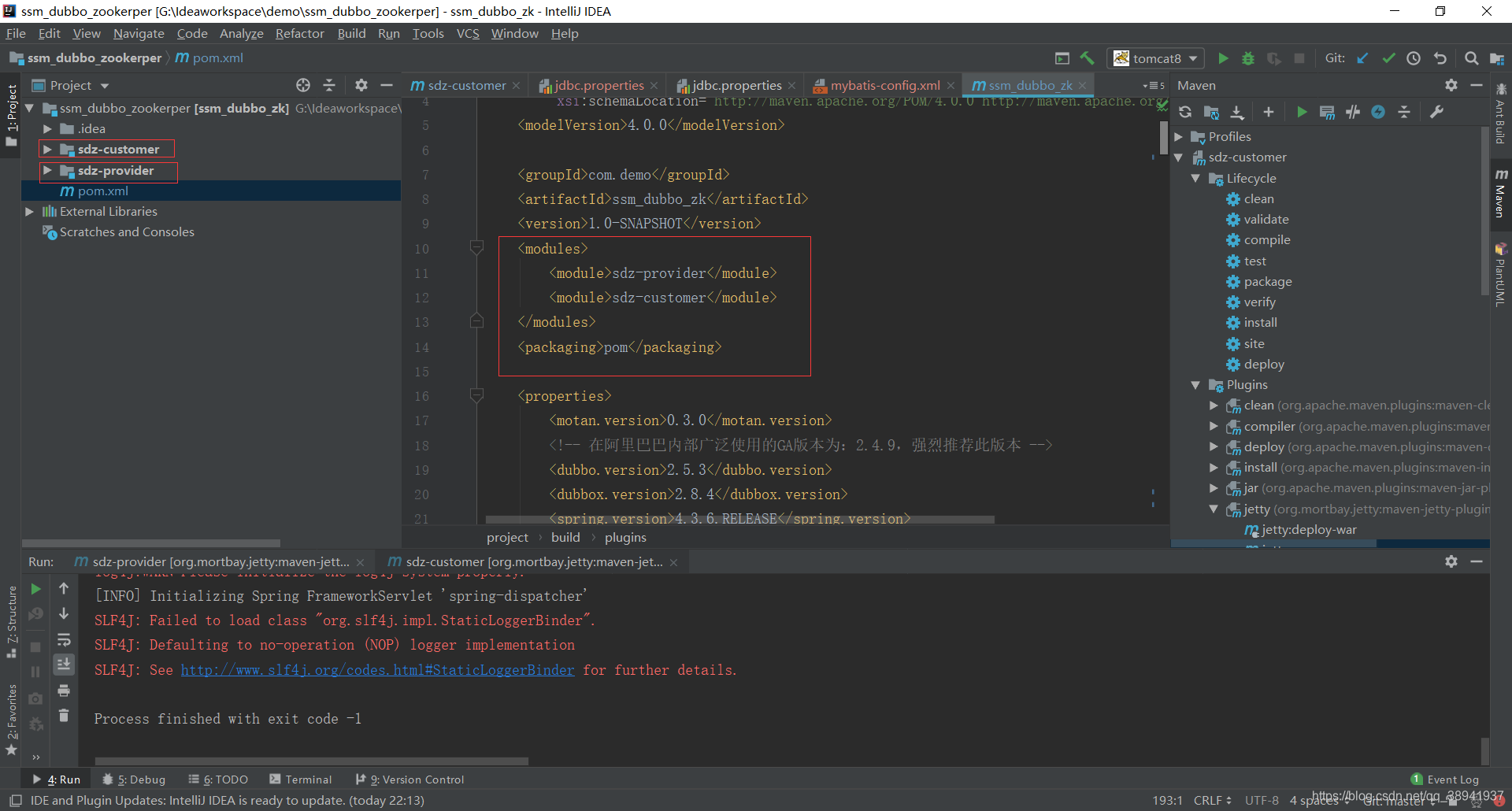Click Project panel horizontal scrollbar
This screenshot has width=1512, height=811.
coord(151,543)
